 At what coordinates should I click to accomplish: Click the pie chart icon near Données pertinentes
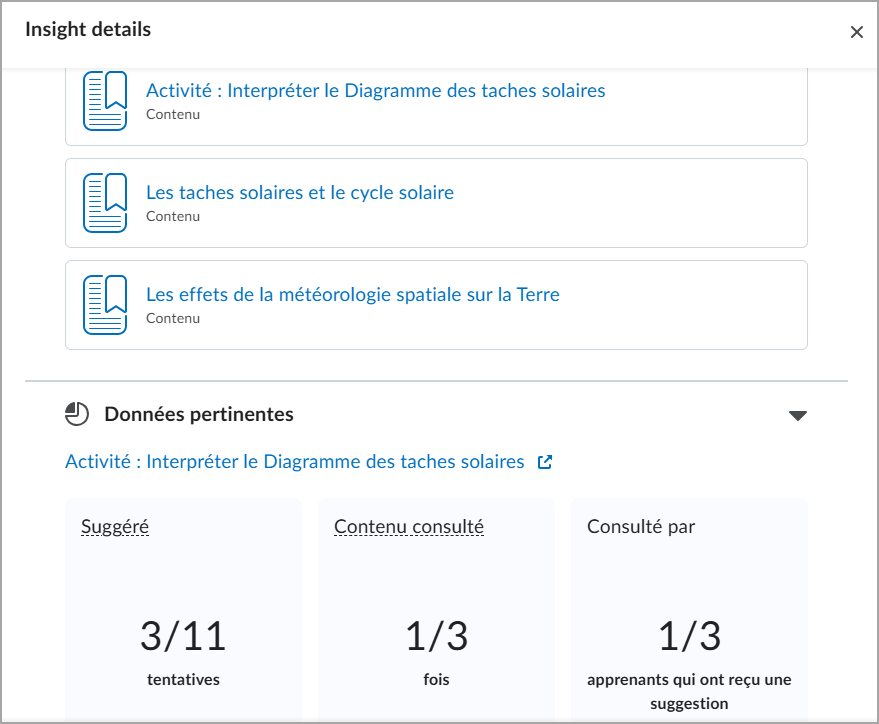click(x=77, y=414)
